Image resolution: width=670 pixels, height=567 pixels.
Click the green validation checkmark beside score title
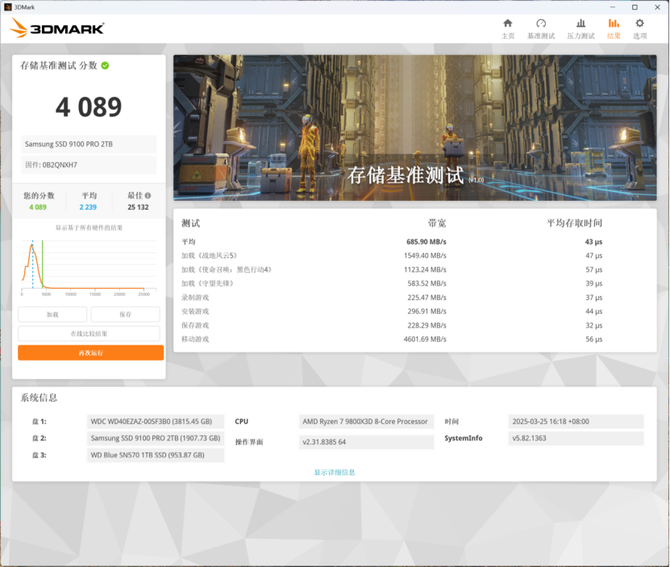tap(105, 66)
